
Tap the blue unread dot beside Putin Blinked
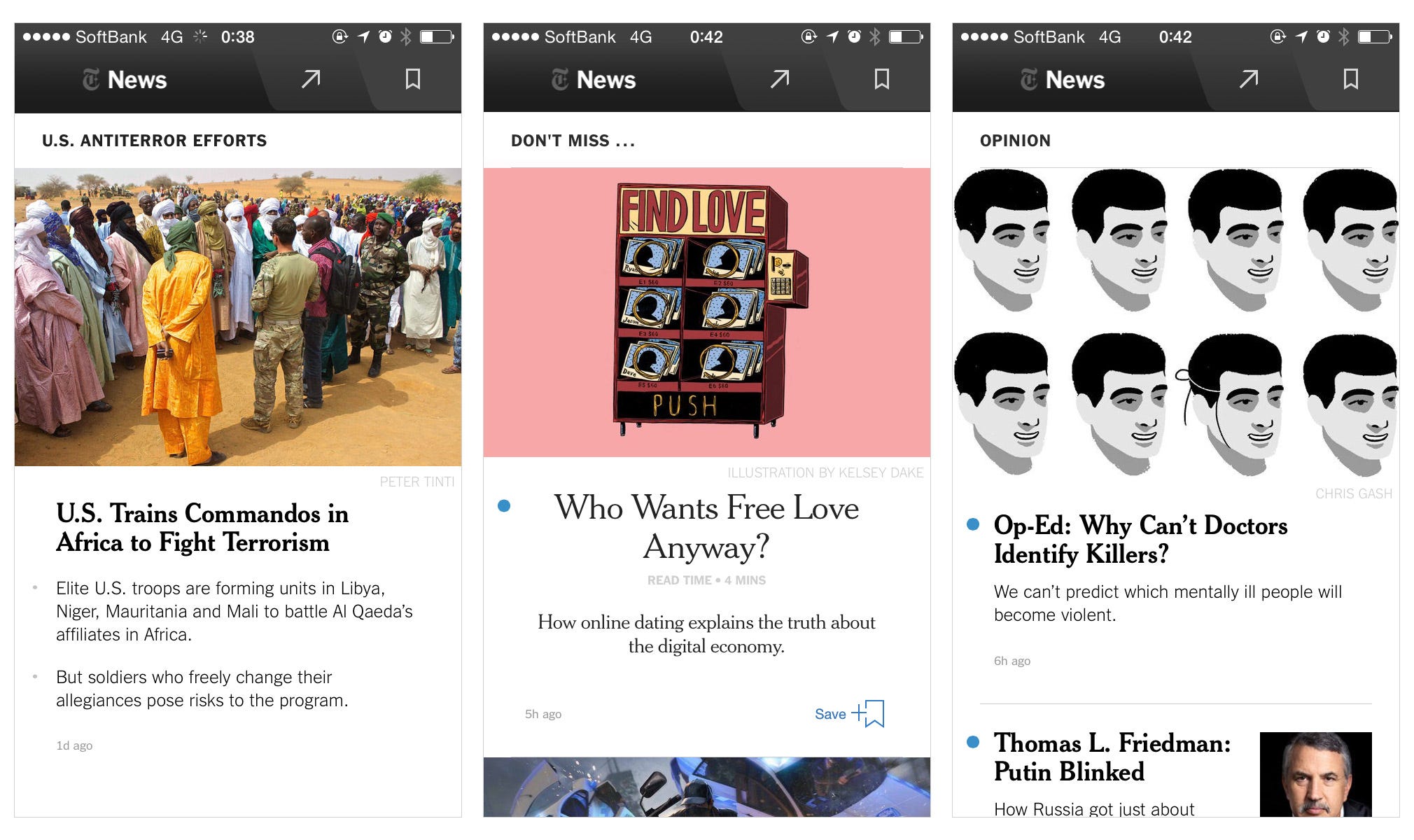pos(973,742)
